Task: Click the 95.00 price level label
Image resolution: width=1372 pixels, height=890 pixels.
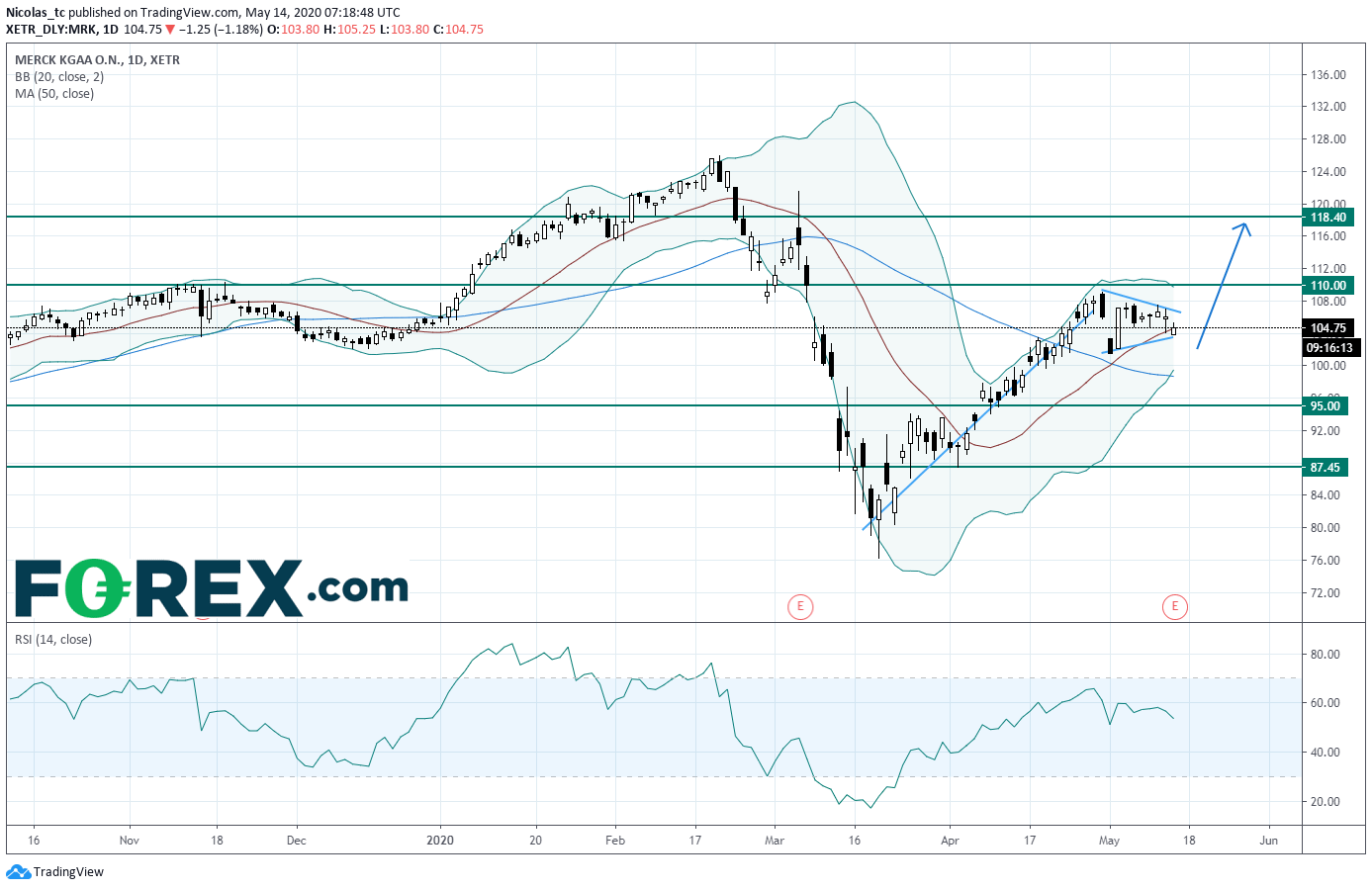Action: 1325,405
